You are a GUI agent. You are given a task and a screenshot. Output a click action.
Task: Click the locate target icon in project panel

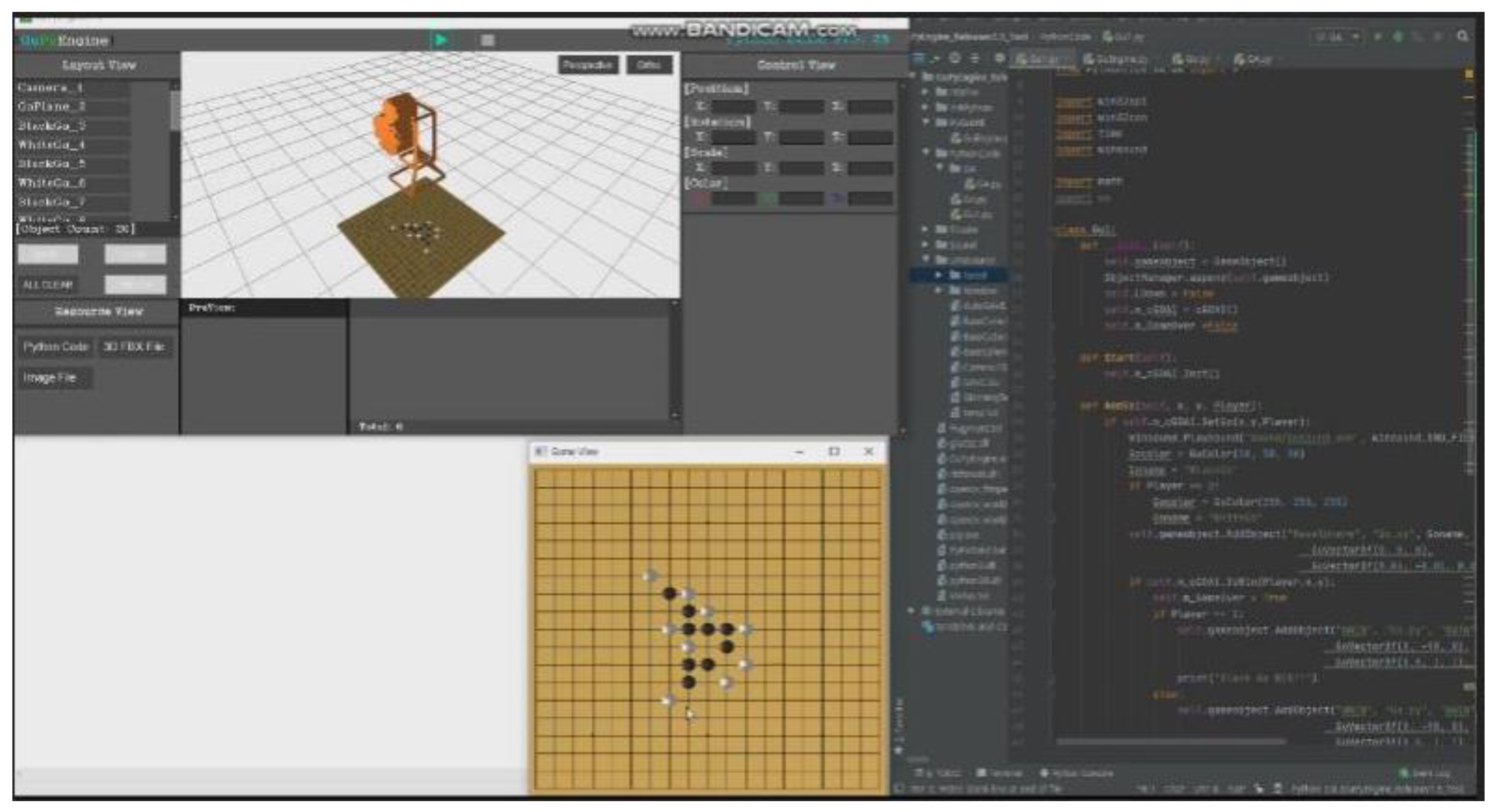click(x=955, y=58)
